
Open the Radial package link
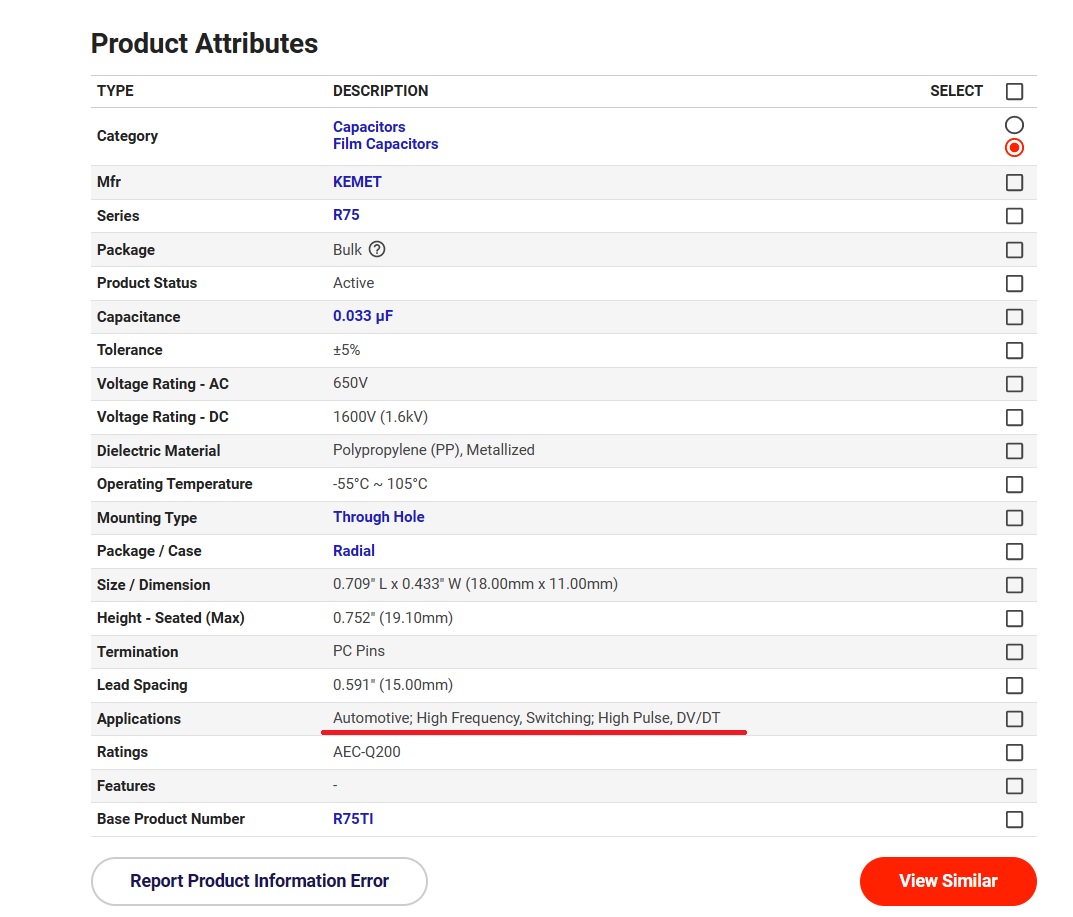(x=354, y=551)
